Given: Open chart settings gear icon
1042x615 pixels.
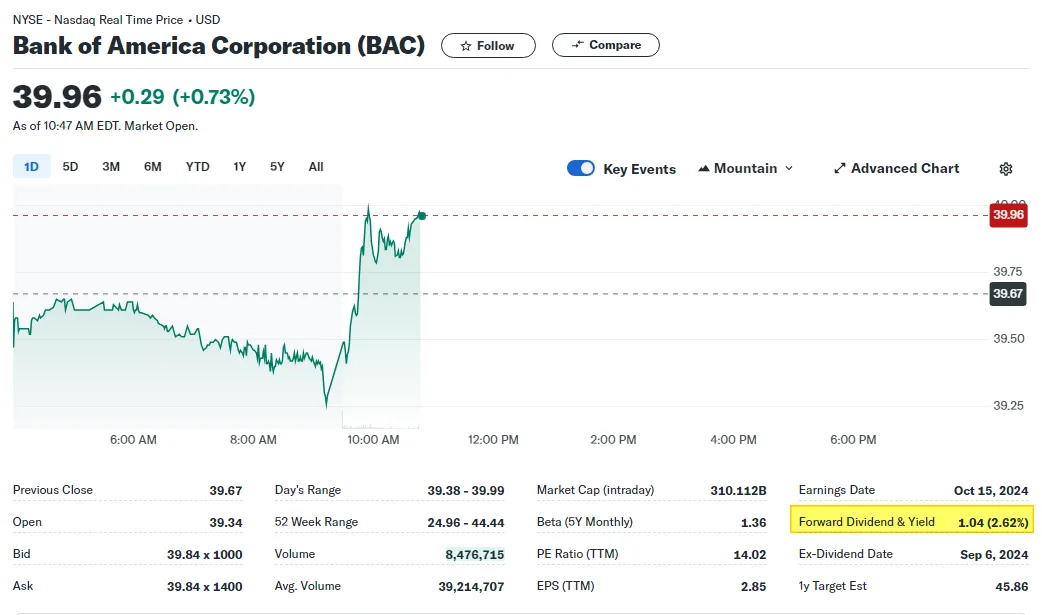Looking at the screenshot, I should [1005, 169].
